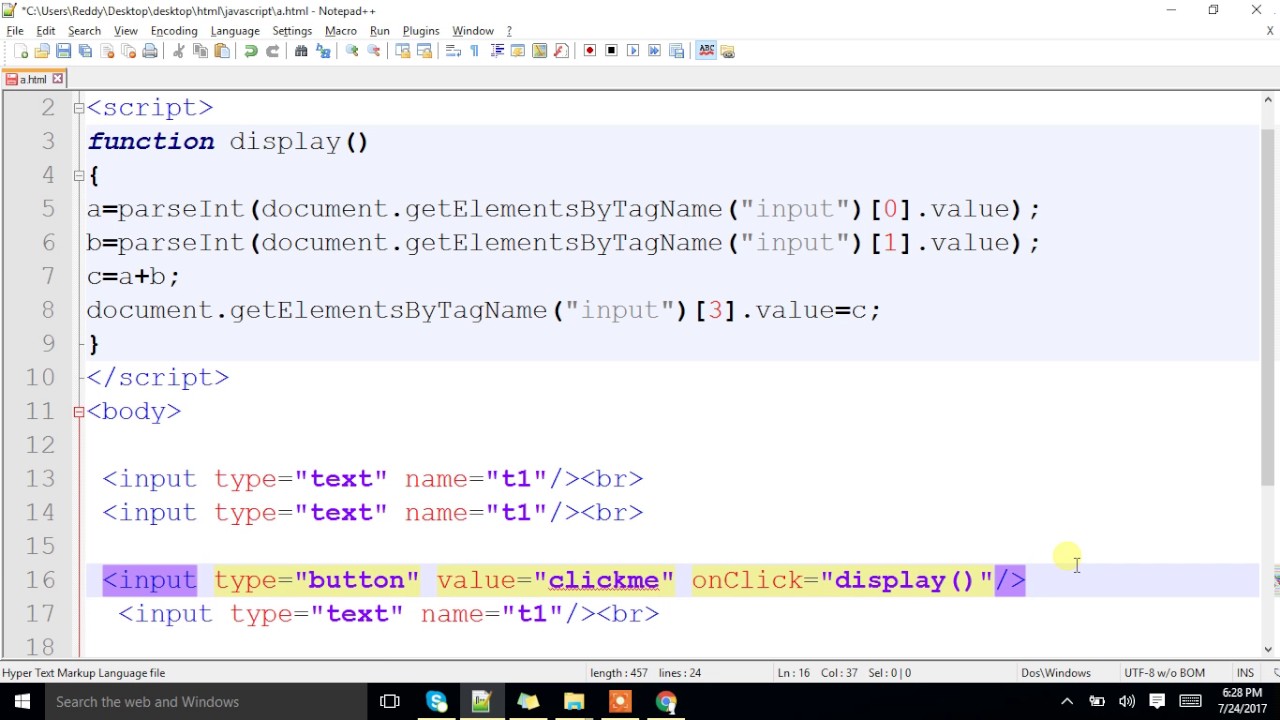This screenshot has height=720, width=1280.
Task: Click in the Windows search box
Action: coord(205,702)
